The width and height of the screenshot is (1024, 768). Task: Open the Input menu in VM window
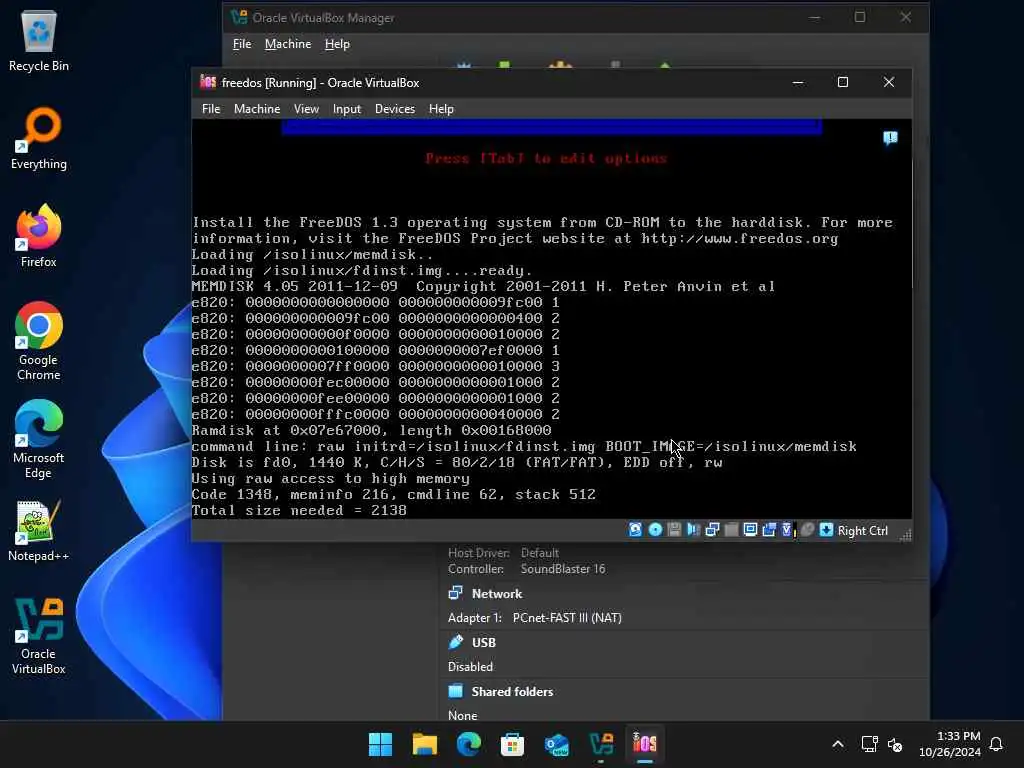[347, 109]
